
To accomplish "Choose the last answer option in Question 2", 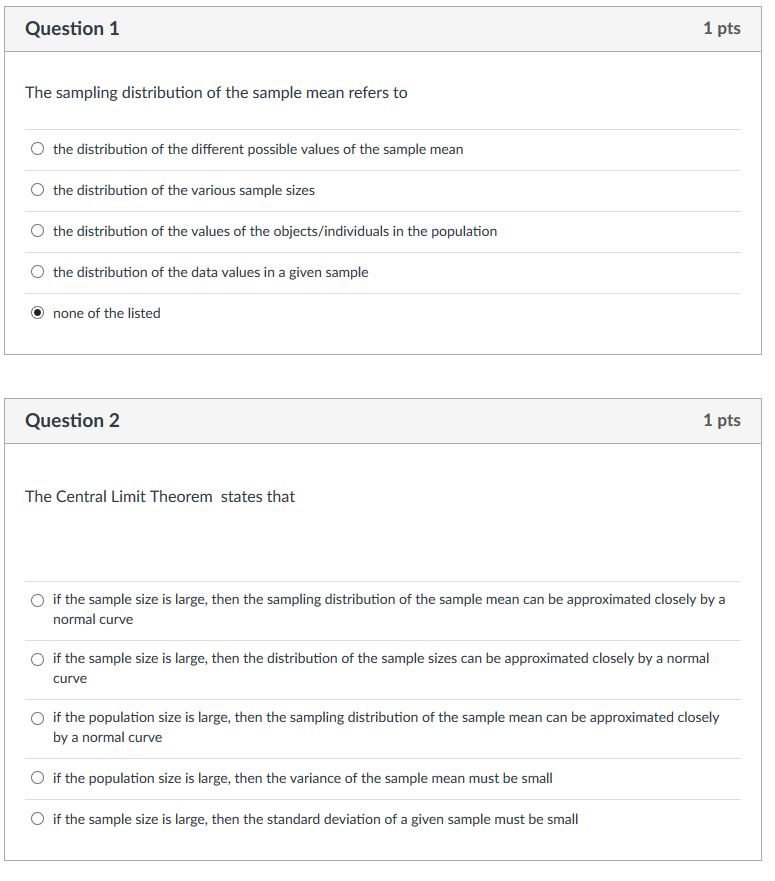I will tap(36, 819).
